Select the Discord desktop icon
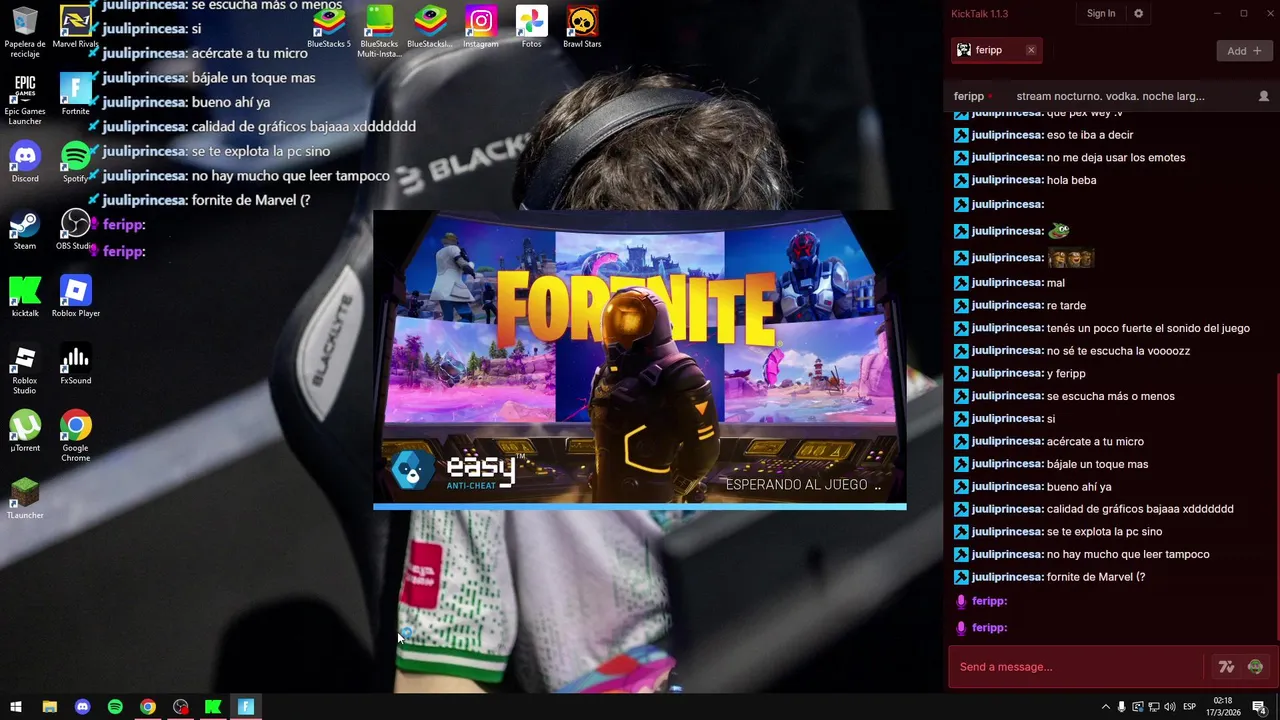This screenshot has width=1280, height=720. pos(25,162)
